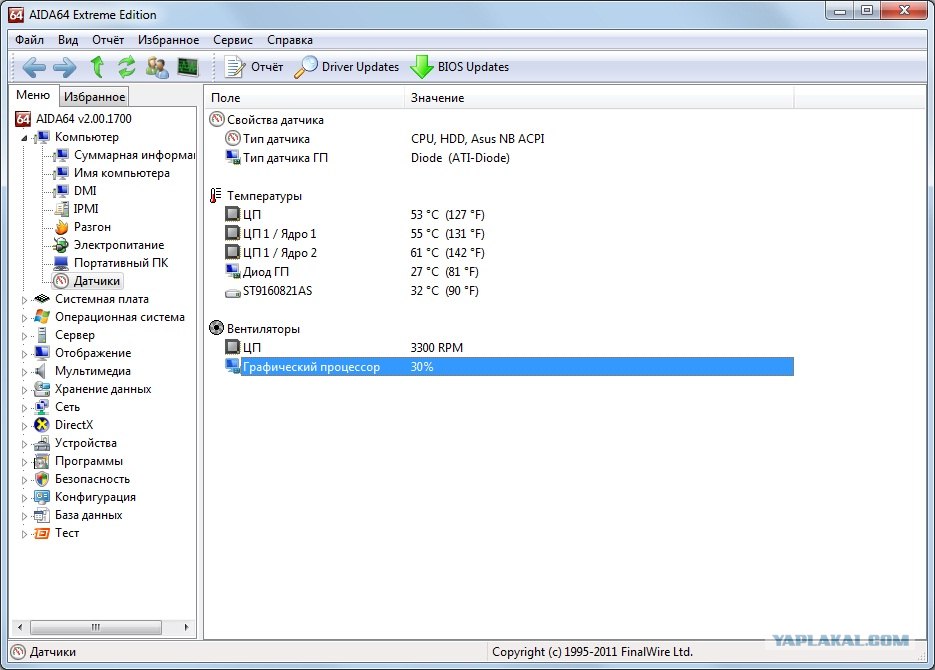Image resolution: width=935 pixels, height=670 pixels.
Task: Expand the Хранение данных branch
Action: (x=24, y=390)
